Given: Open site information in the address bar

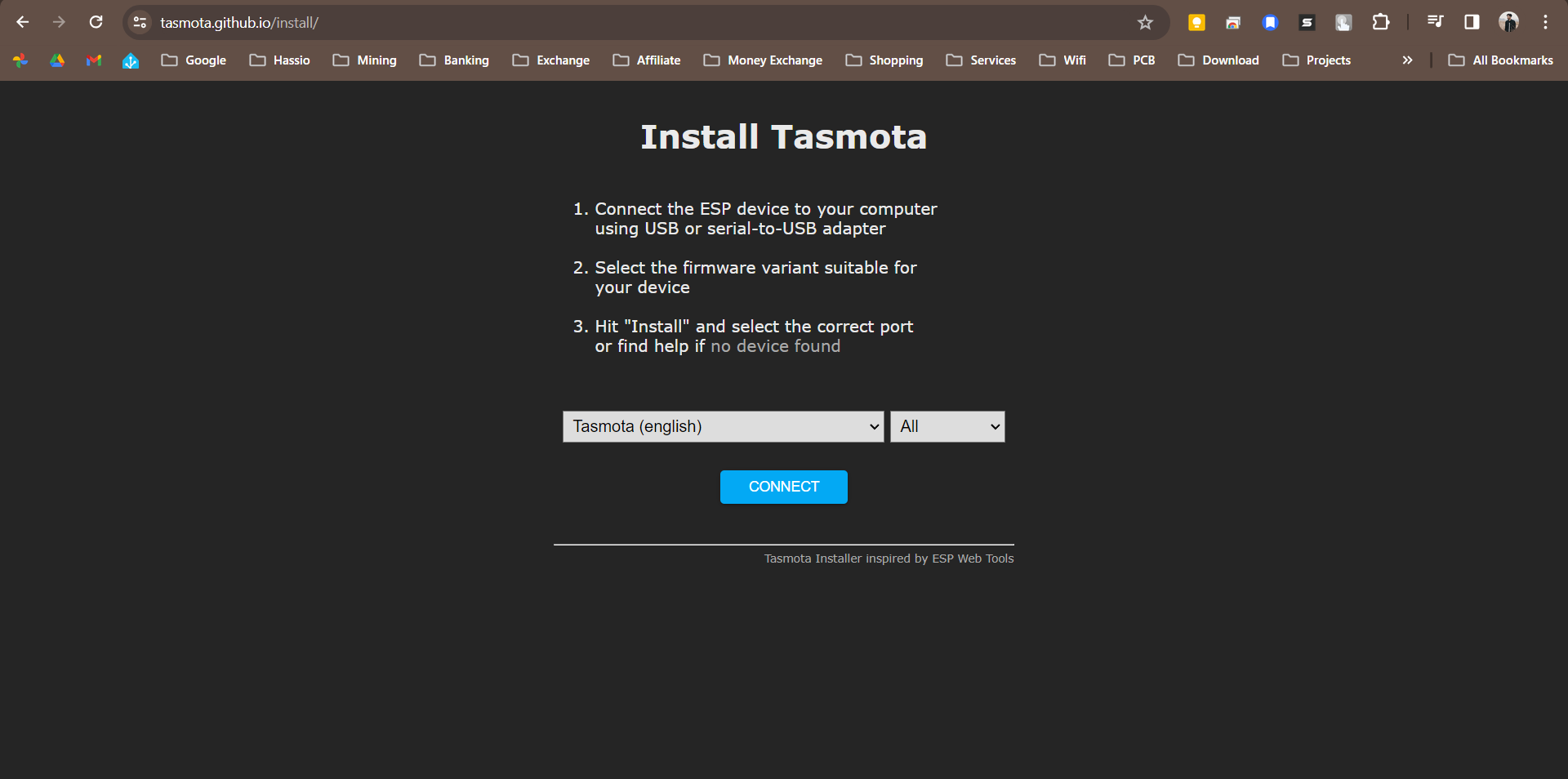Looking at the screenshot, I should tap(139, 22).
